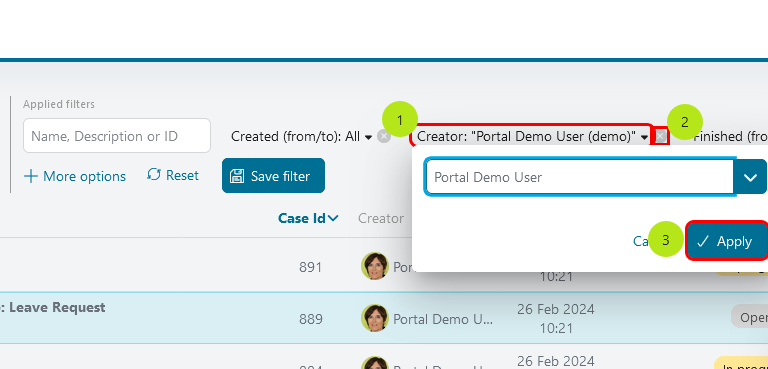This screenshot has width=768, height=369.
Task: Click the floppy disk icon in Save filter
Action: click(x=237, y=176)
